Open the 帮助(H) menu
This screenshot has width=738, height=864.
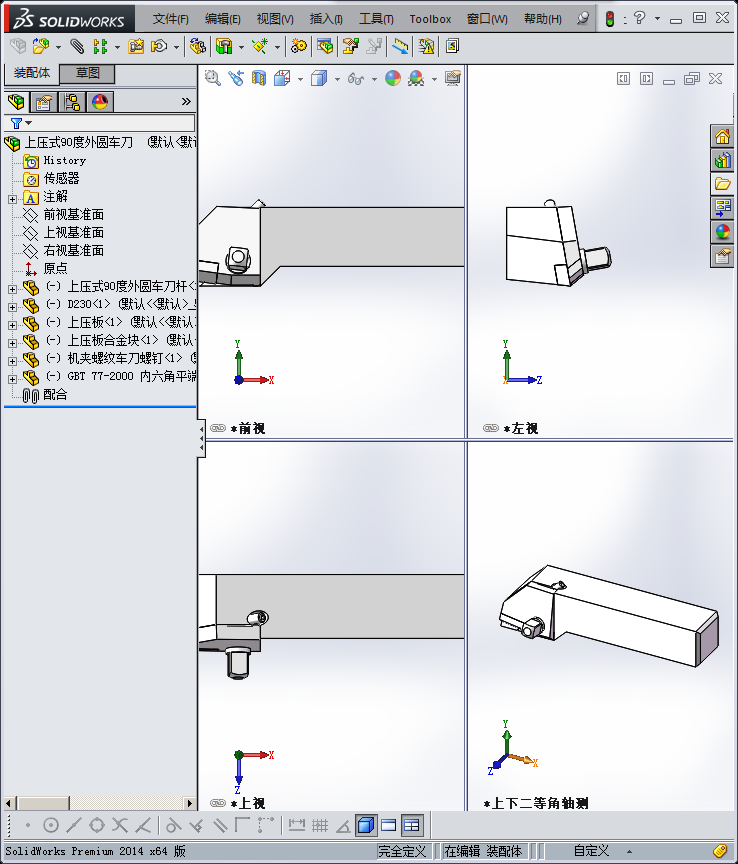[542, 19]
